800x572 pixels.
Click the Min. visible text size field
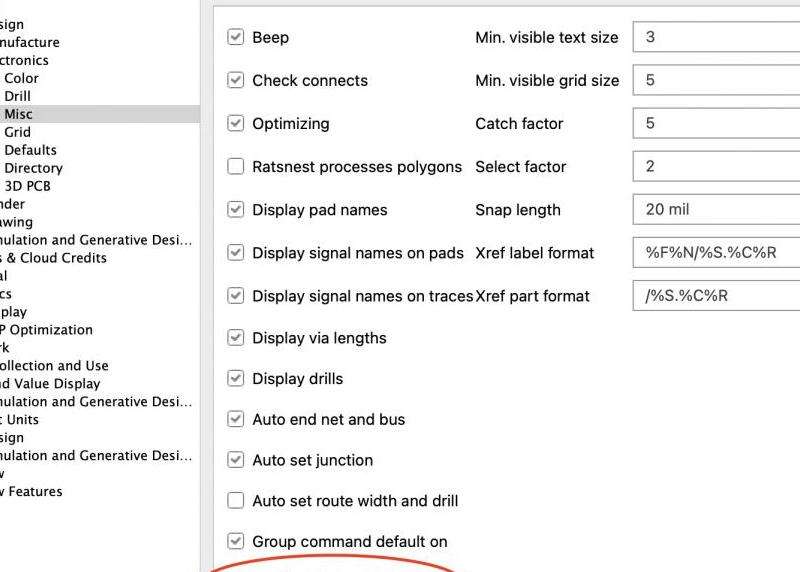pyautogui.click(x=716, y=37)
